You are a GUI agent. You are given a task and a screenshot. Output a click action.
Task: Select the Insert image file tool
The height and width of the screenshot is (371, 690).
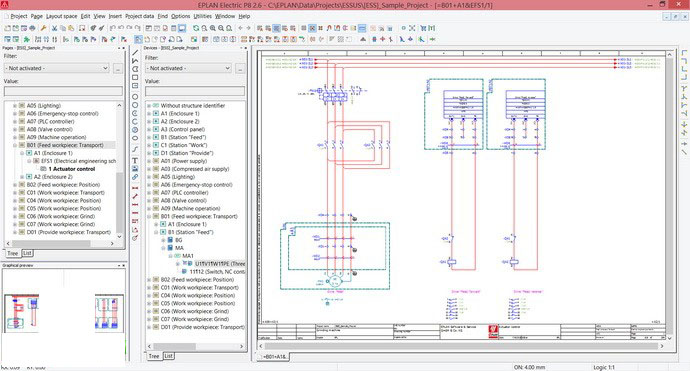tap(135, 169)
